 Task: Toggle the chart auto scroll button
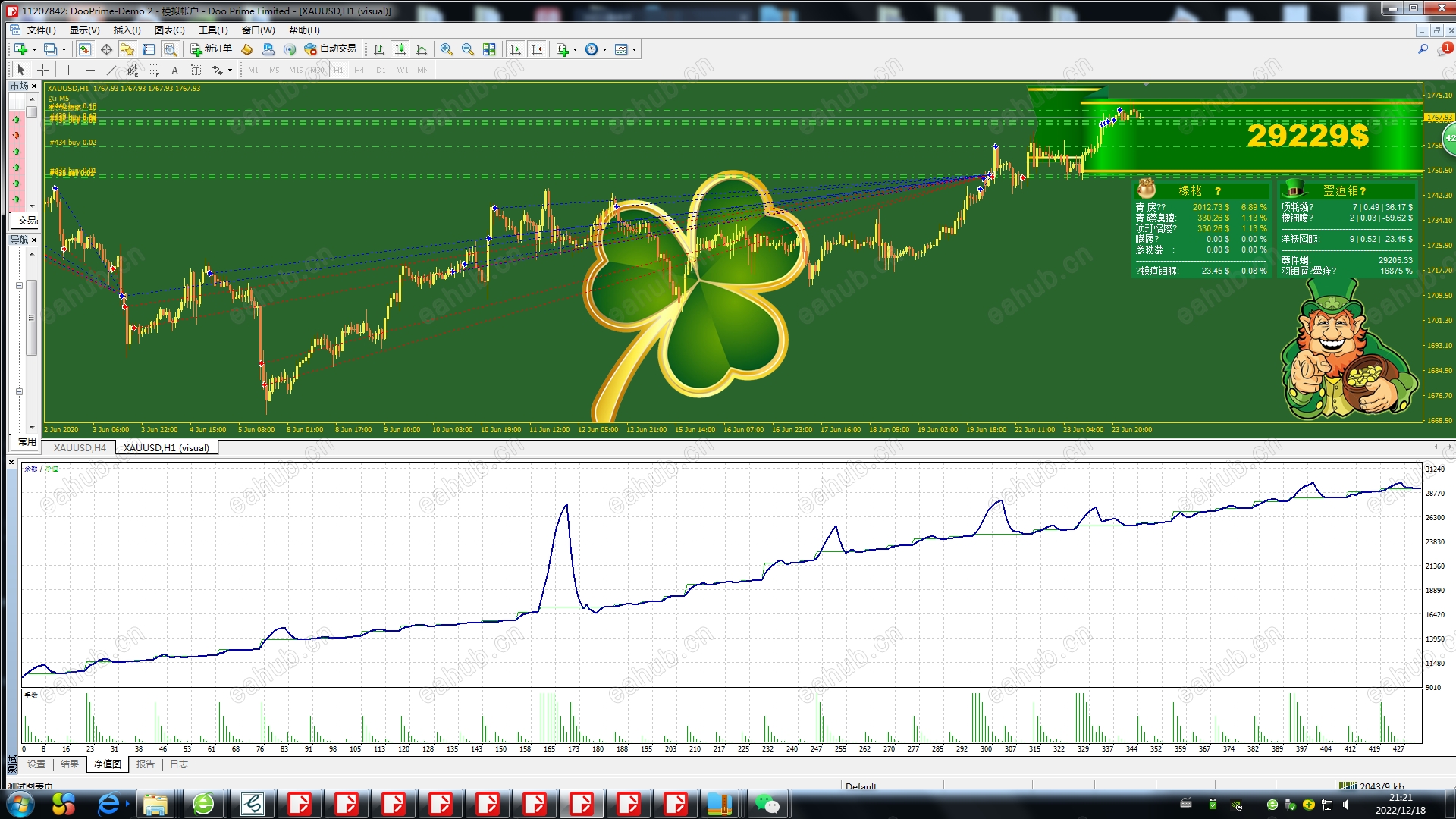(516, 49)
